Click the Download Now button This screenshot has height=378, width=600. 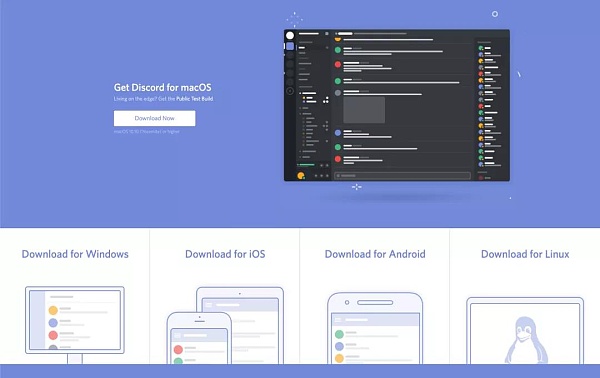pos(154,118)
